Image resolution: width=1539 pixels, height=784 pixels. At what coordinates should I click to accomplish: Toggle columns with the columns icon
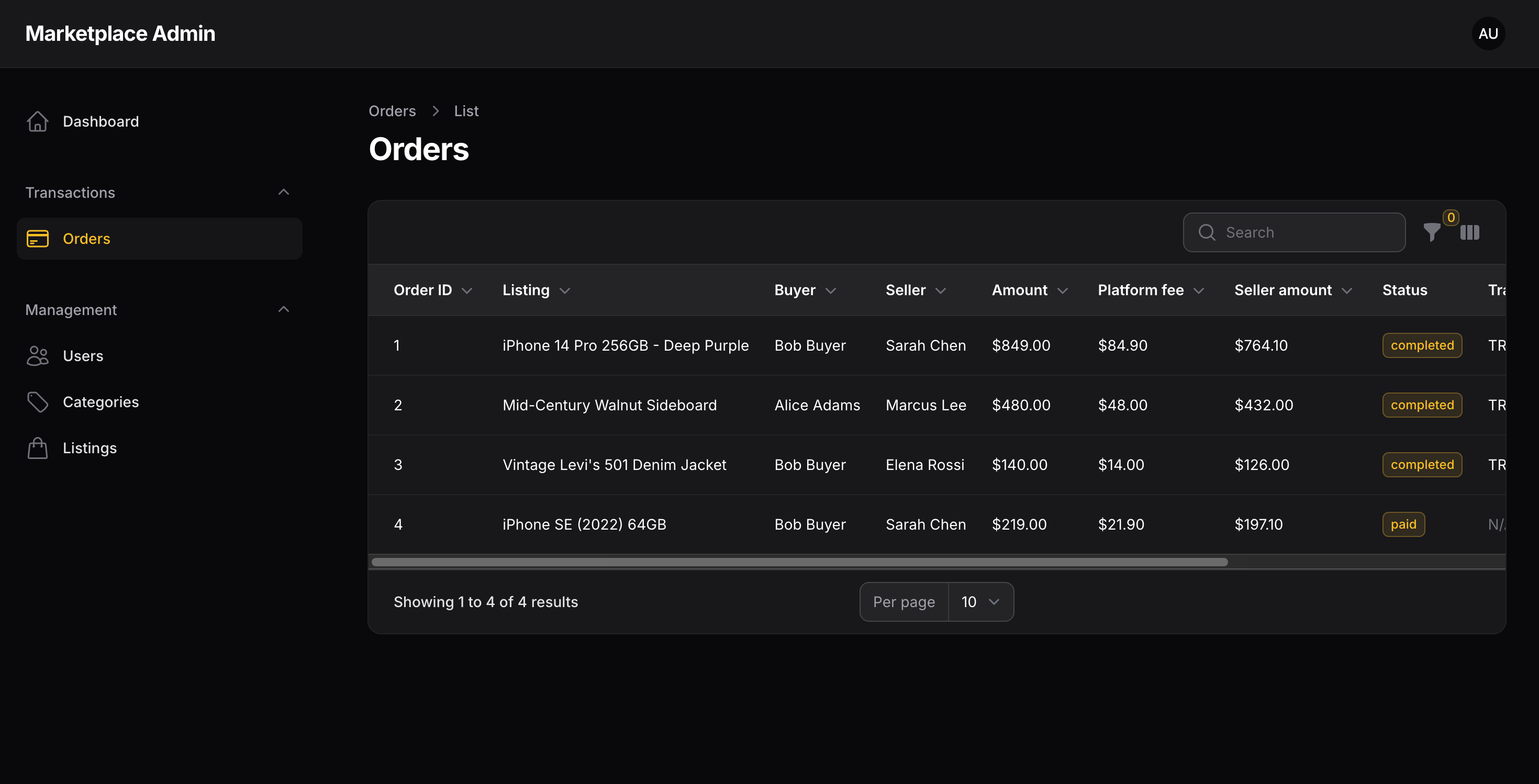[1470, 232]
